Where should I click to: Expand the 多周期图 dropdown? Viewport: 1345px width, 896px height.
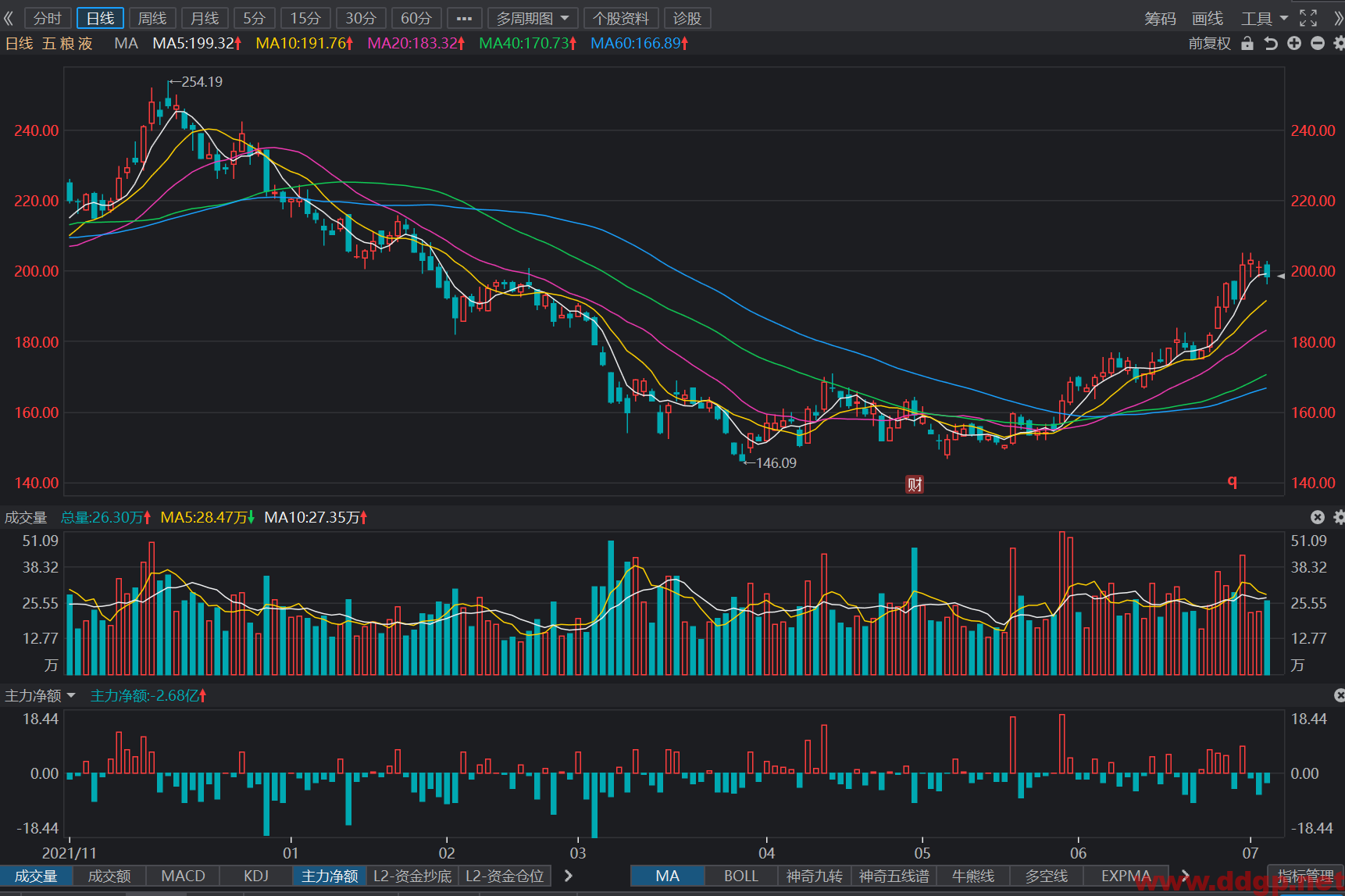coord(533,18)
